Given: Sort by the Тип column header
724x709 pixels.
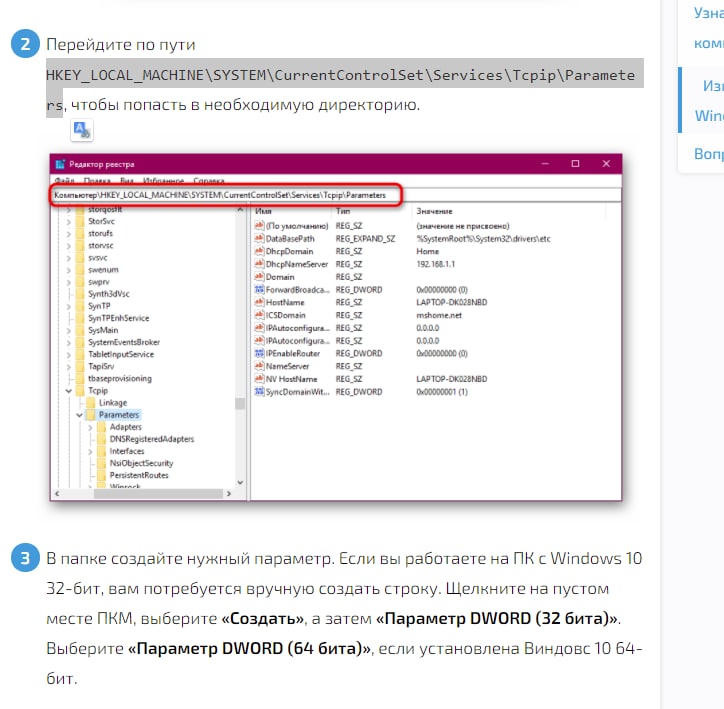Looking at the screenshot, I should [x=371, y=211].
